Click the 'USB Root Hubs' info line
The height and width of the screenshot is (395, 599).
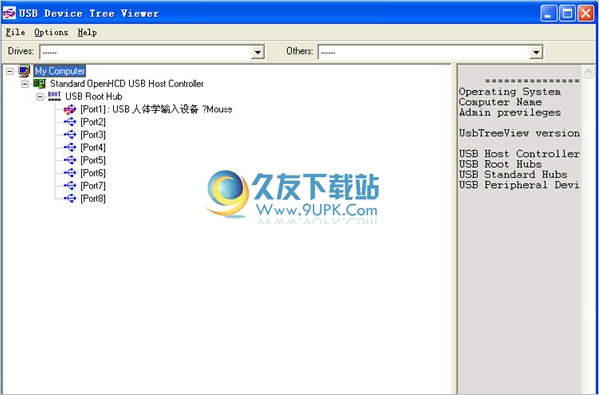click(x=500, y=164)
